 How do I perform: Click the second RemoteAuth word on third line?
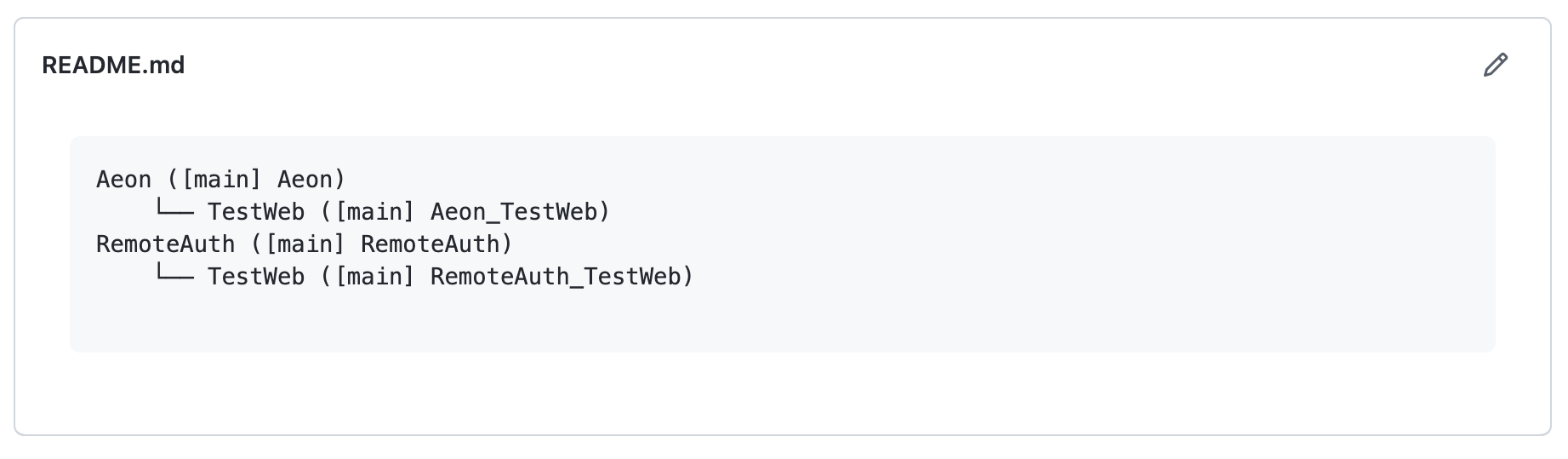[430, 244]
